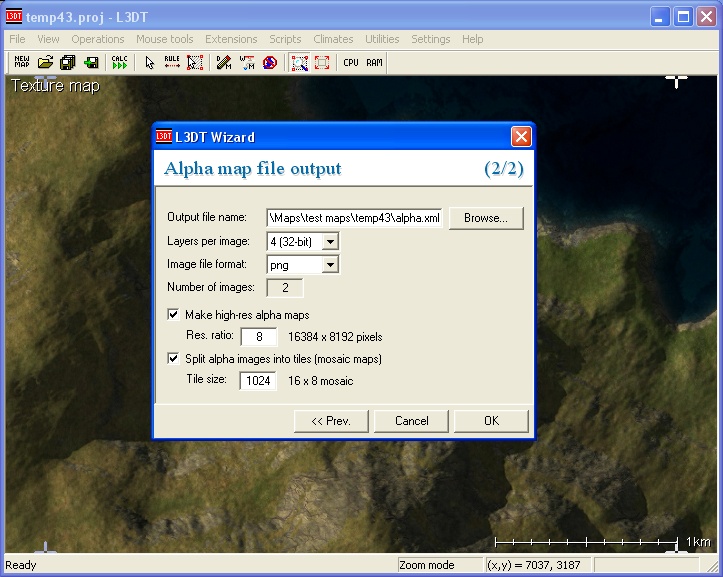Uncheck Make high-res alpha maps
723x577 pixels.
tap(174, 315)
